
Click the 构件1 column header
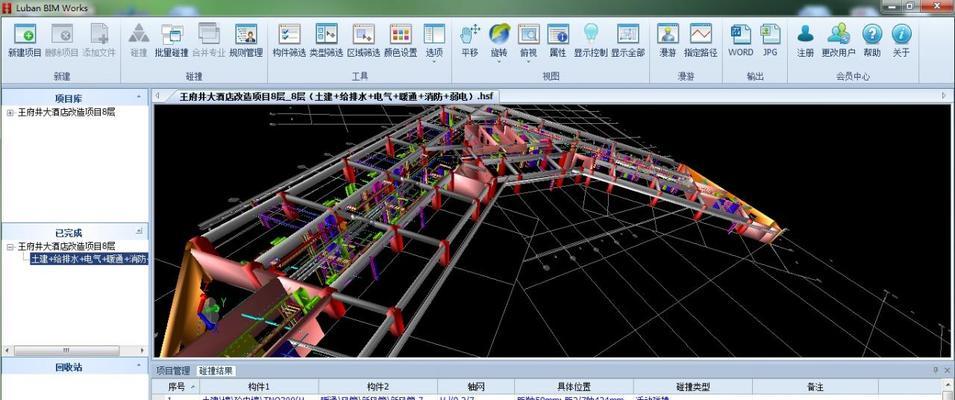tap(259, 387)
